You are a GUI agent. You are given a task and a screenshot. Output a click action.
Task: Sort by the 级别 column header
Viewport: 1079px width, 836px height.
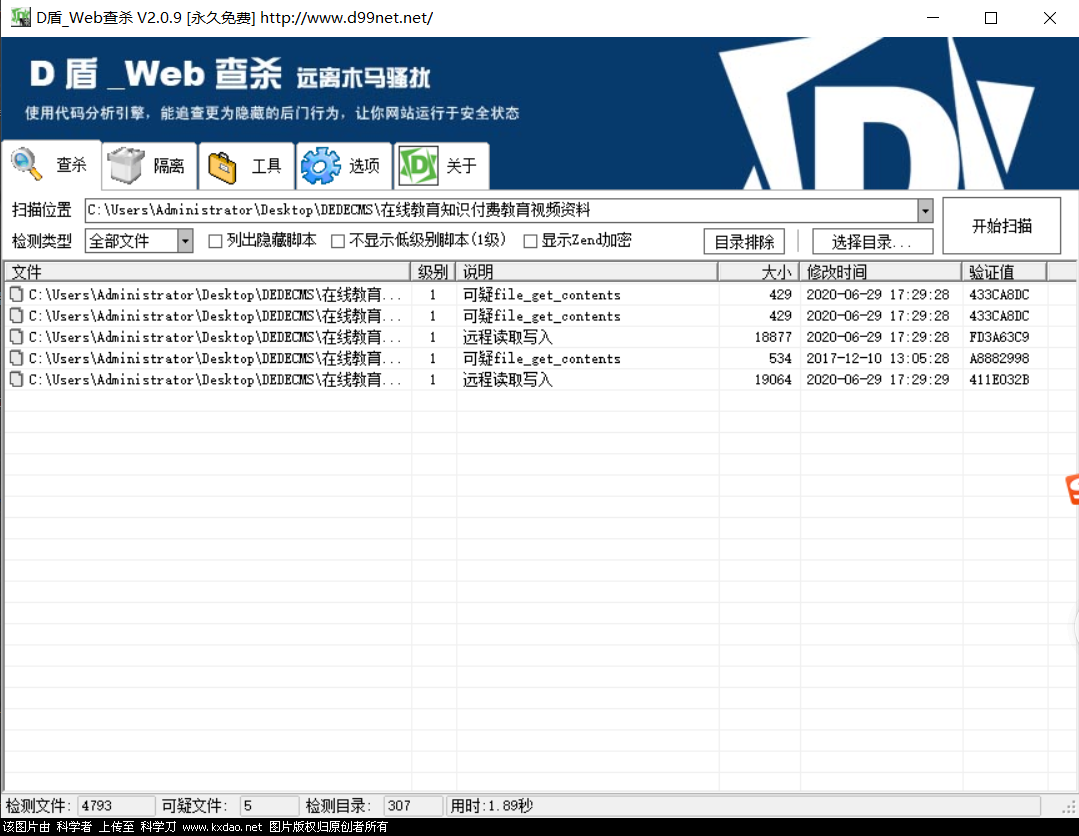tap(433, 272)
